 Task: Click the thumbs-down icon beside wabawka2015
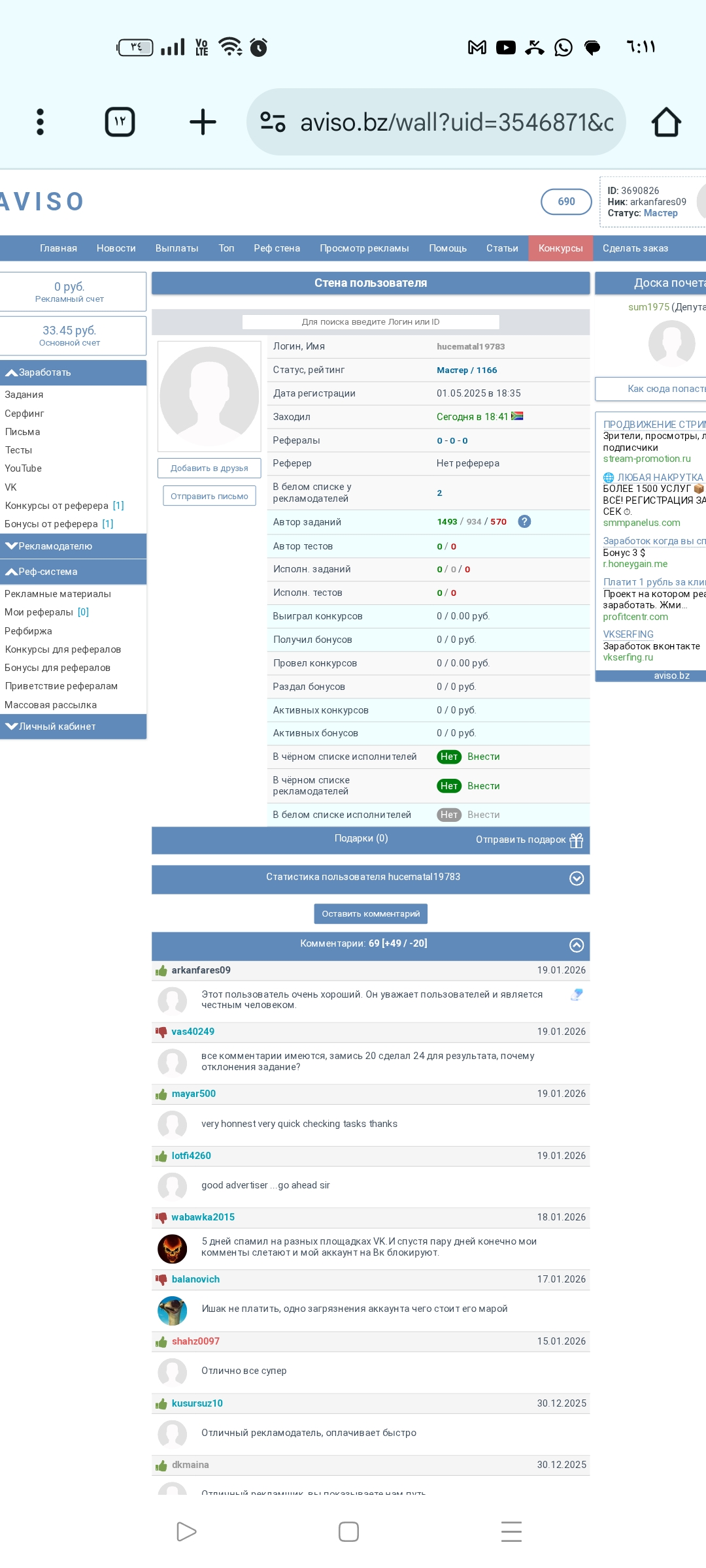tap(161, 1218)
